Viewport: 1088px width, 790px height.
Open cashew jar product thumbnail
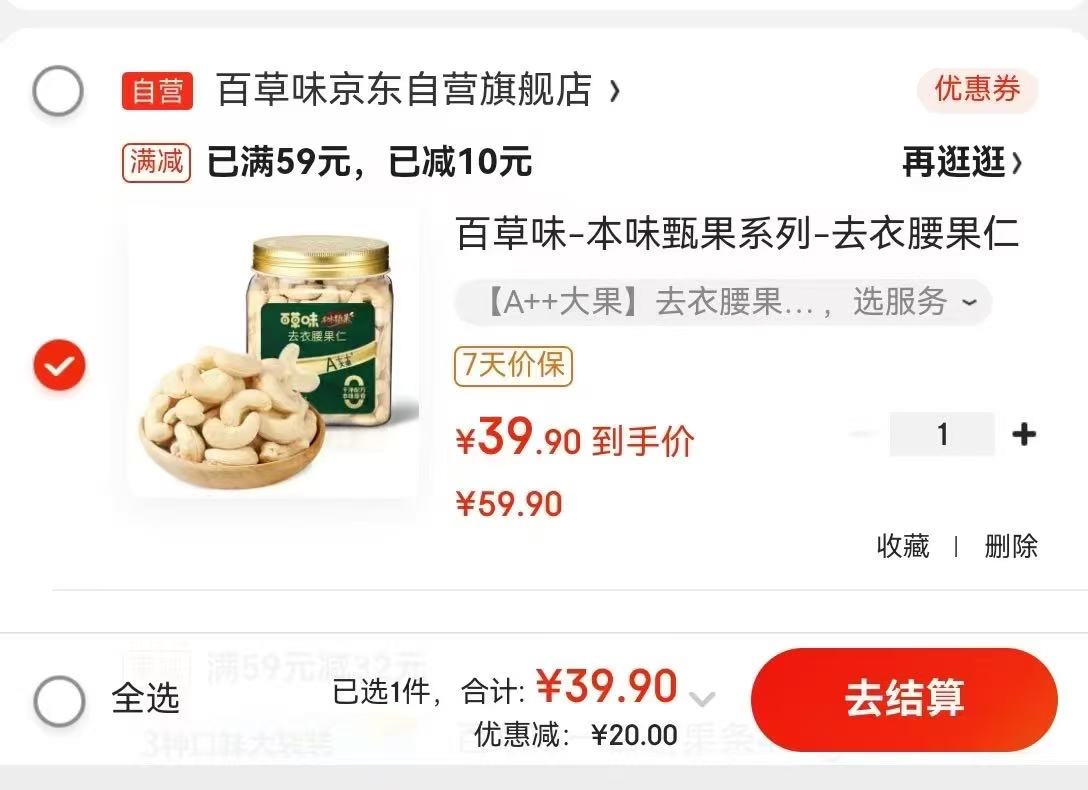273,354
